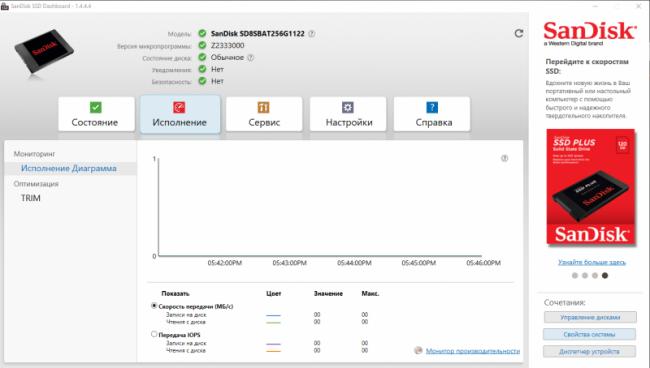Viewport: 650px width, 368px height.
Task: Select TRIM in the sidebar
Action: pyautogui.click(x=31, y=198)
